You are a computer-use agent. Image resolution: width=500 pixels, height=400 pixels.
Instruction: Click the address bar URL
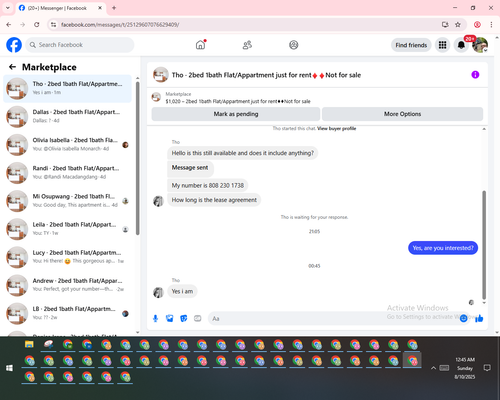pos(120,25)
